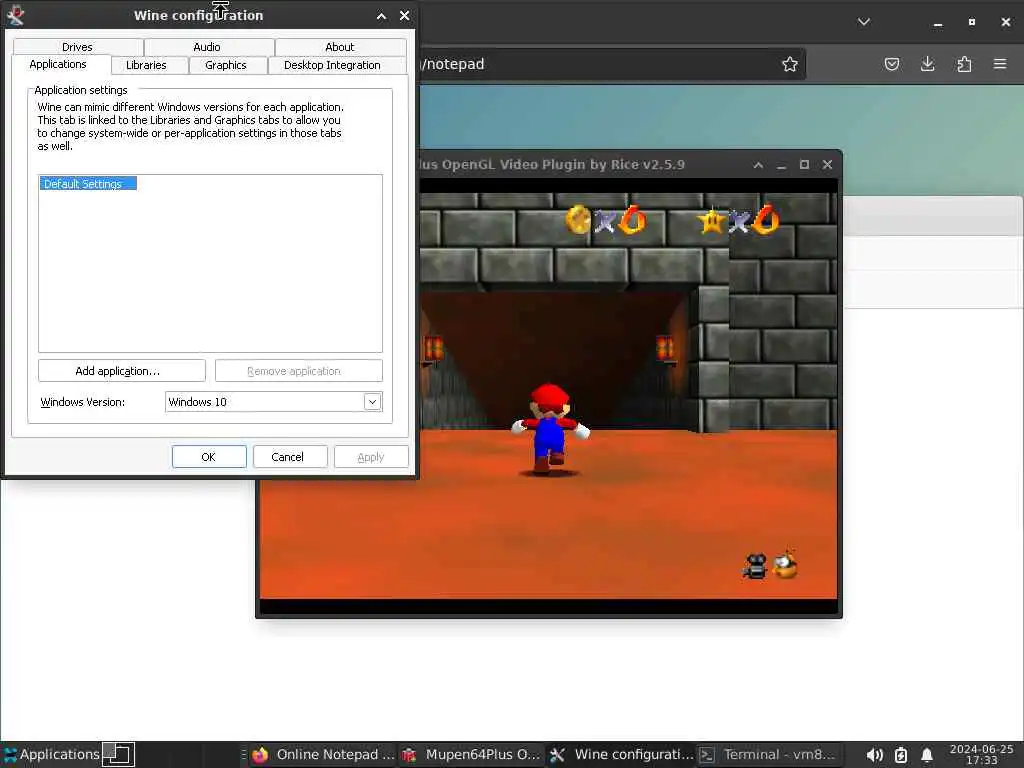Image resolution: width=1024 pixels, height=768 pixels.
Task: Click the Windows 10 version combo box
Action: (273, 402)
